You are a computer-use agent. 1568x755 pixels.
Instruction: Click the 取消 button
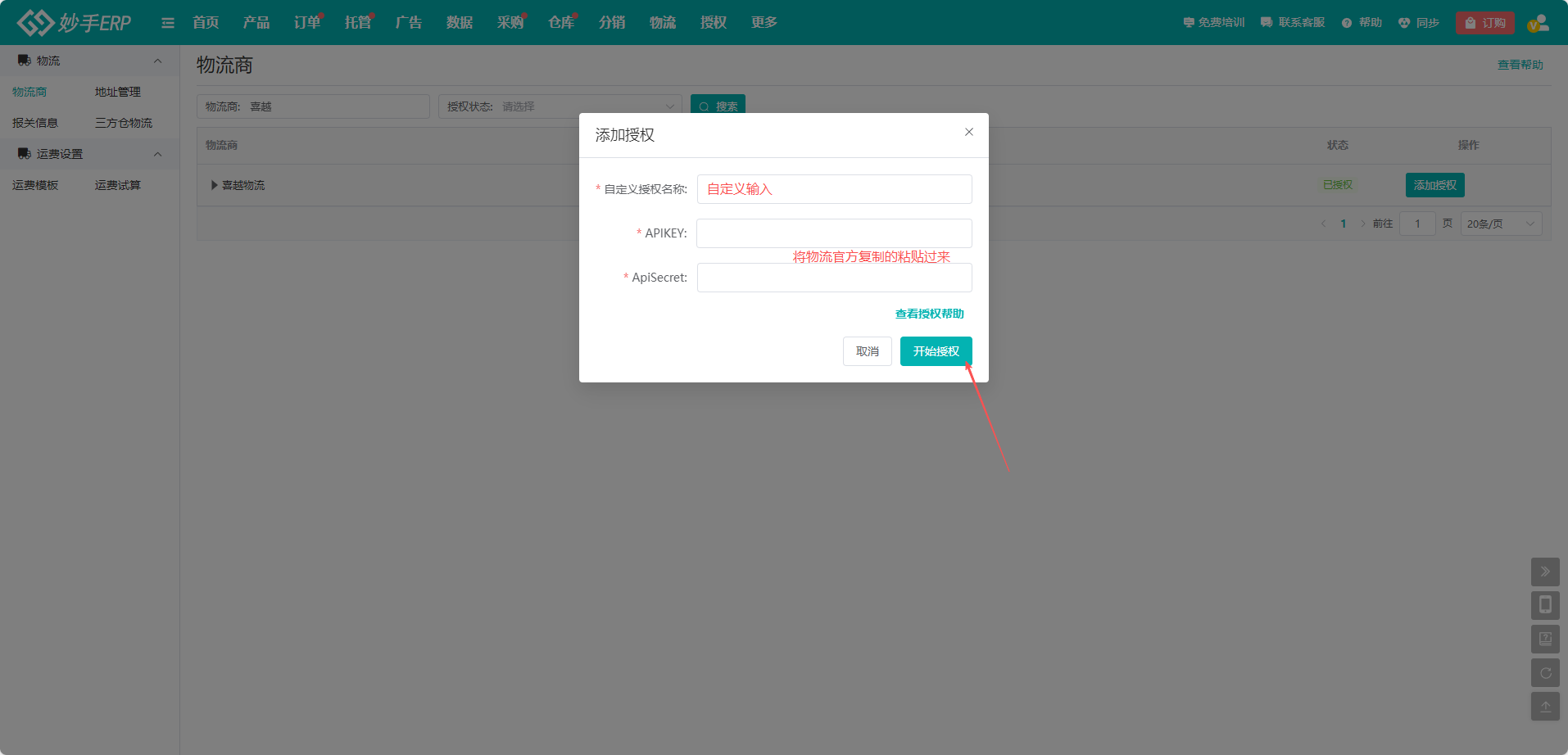click(868, 351)
